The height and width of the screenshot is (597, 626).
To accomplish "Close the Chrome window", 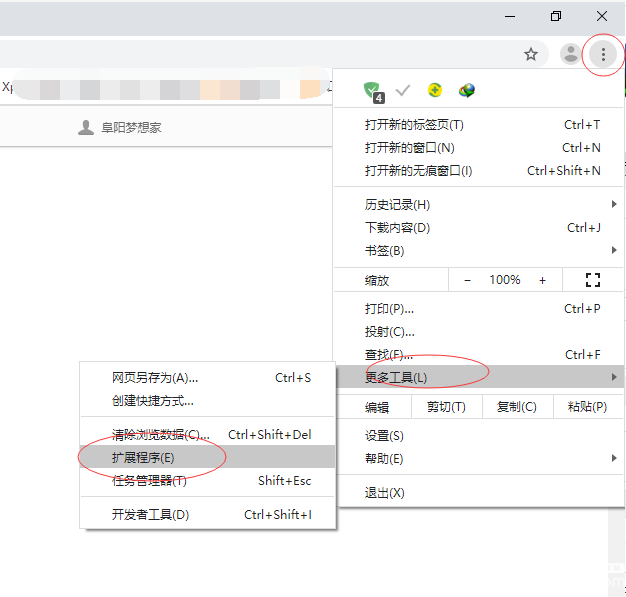I will pyautogui.click(x=602, y=16).
